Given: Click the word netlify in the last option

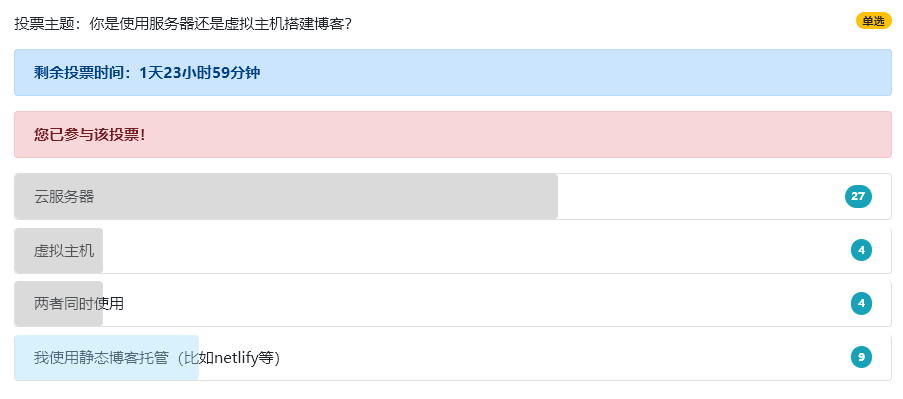Looking at the screenshot, I should pos(236,358).
